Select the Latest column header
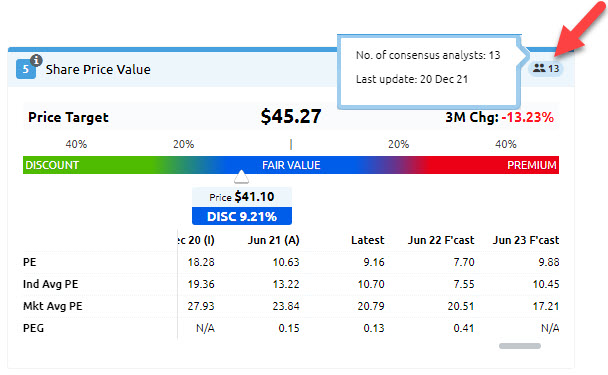Viewport: 608px width, 375px height. (368, 240)
